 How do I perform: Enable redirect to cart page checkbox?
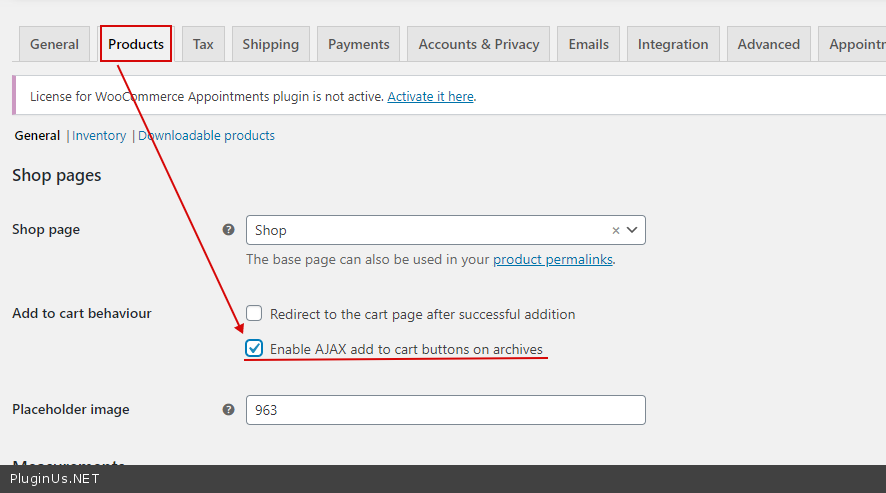coord(255,314)
